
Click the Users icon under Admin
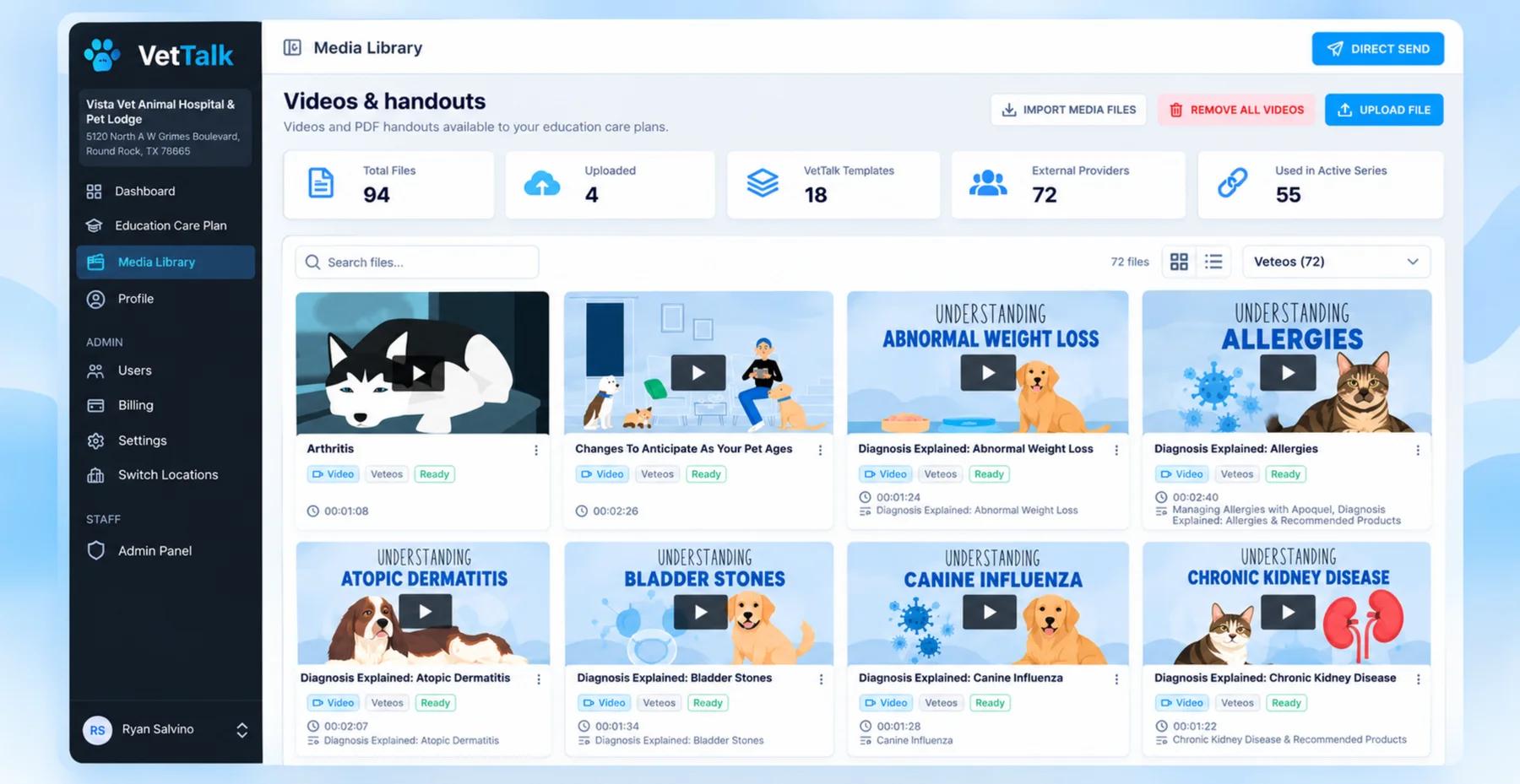(95, 370)
